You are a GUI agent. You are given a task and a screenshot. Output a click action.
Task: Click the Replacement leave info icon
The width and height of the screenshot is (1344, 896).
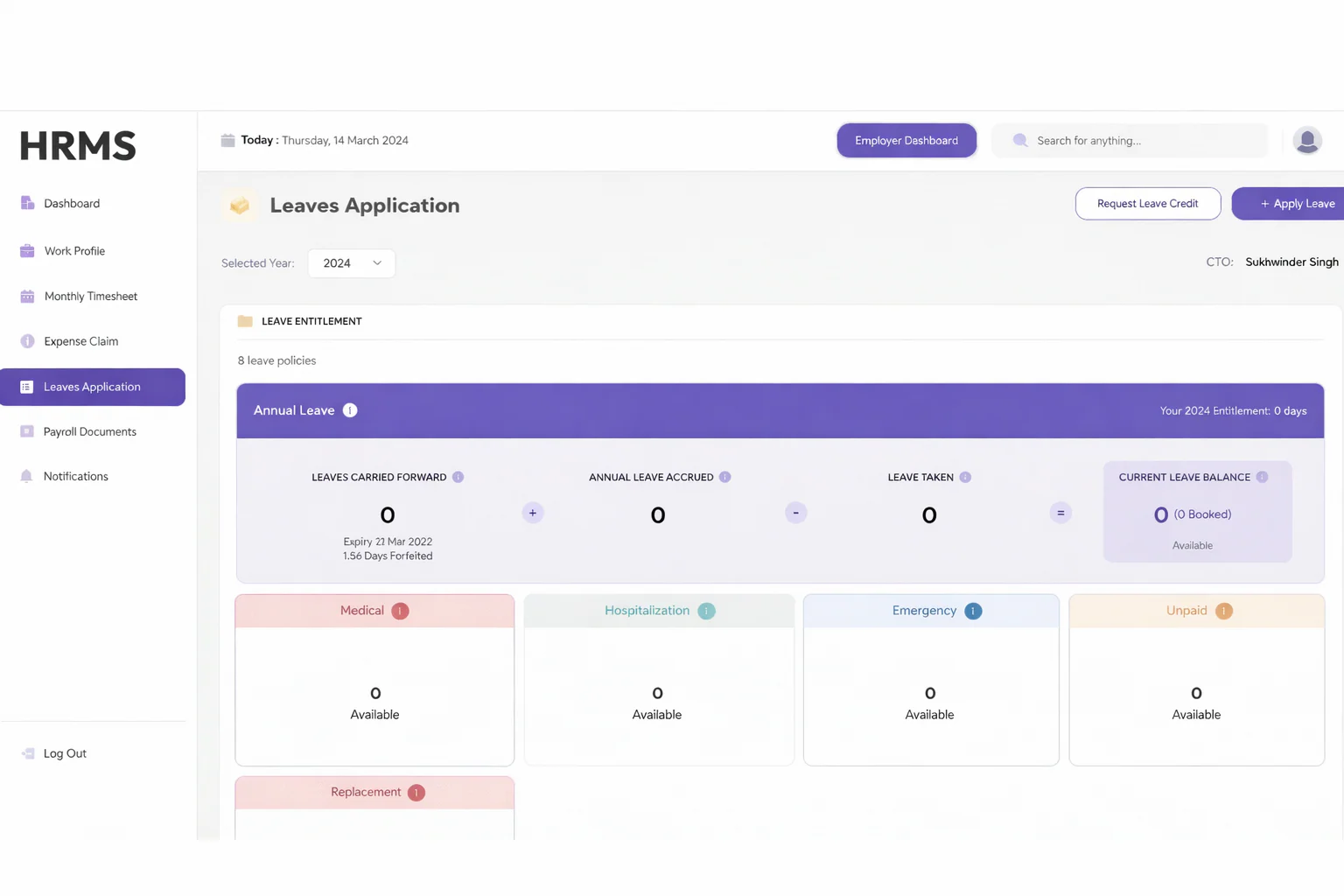416,793
